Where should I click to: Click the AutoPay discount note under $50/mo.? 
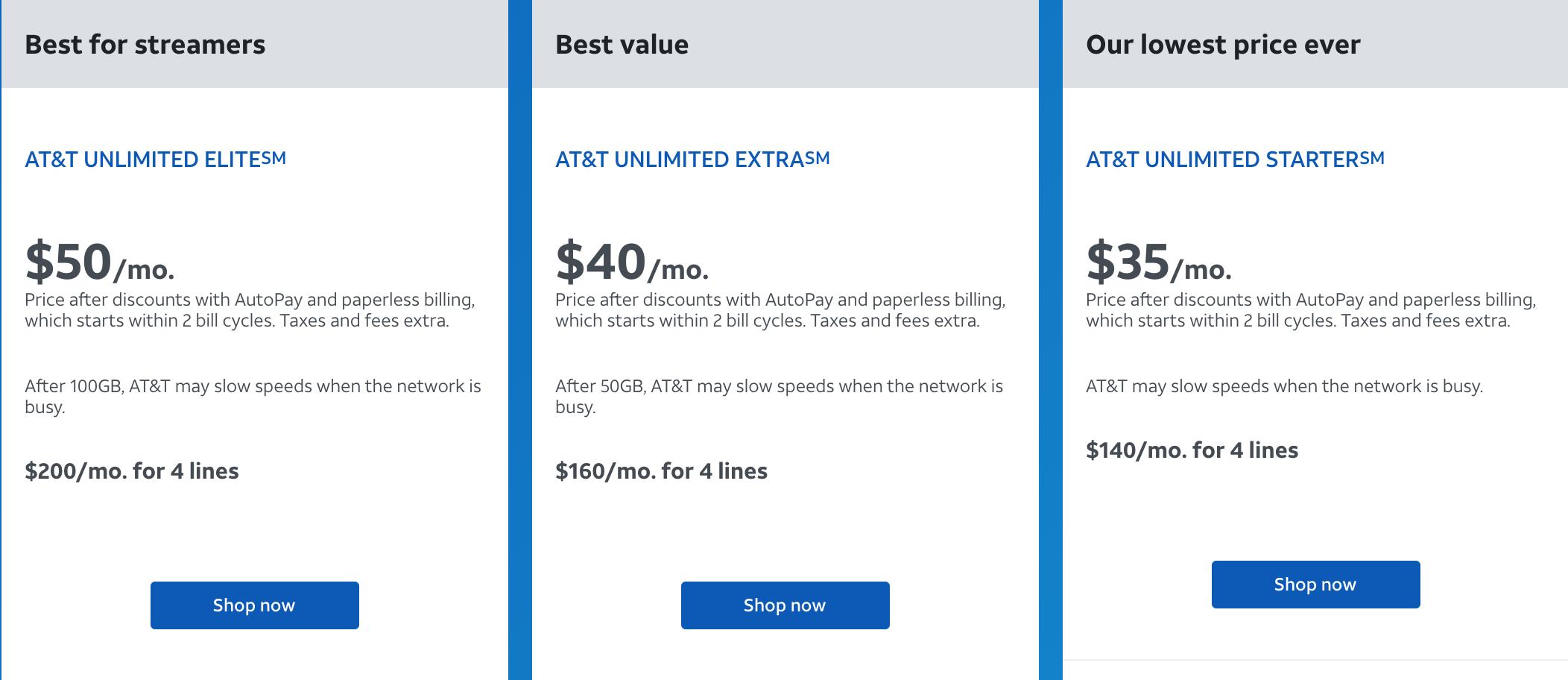click(249, 310)
